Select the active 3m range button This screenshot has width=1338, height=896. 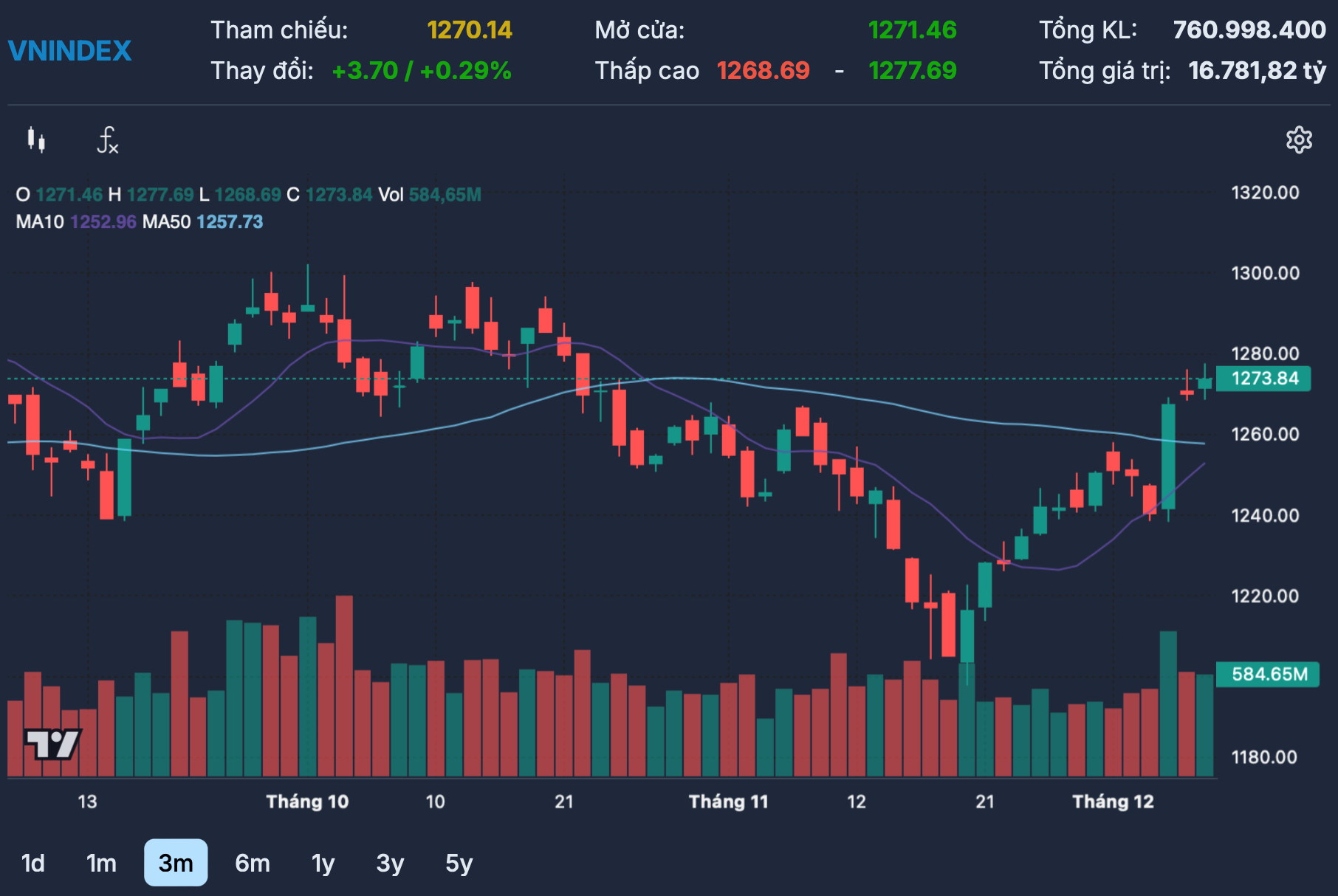tap(176, 863)
